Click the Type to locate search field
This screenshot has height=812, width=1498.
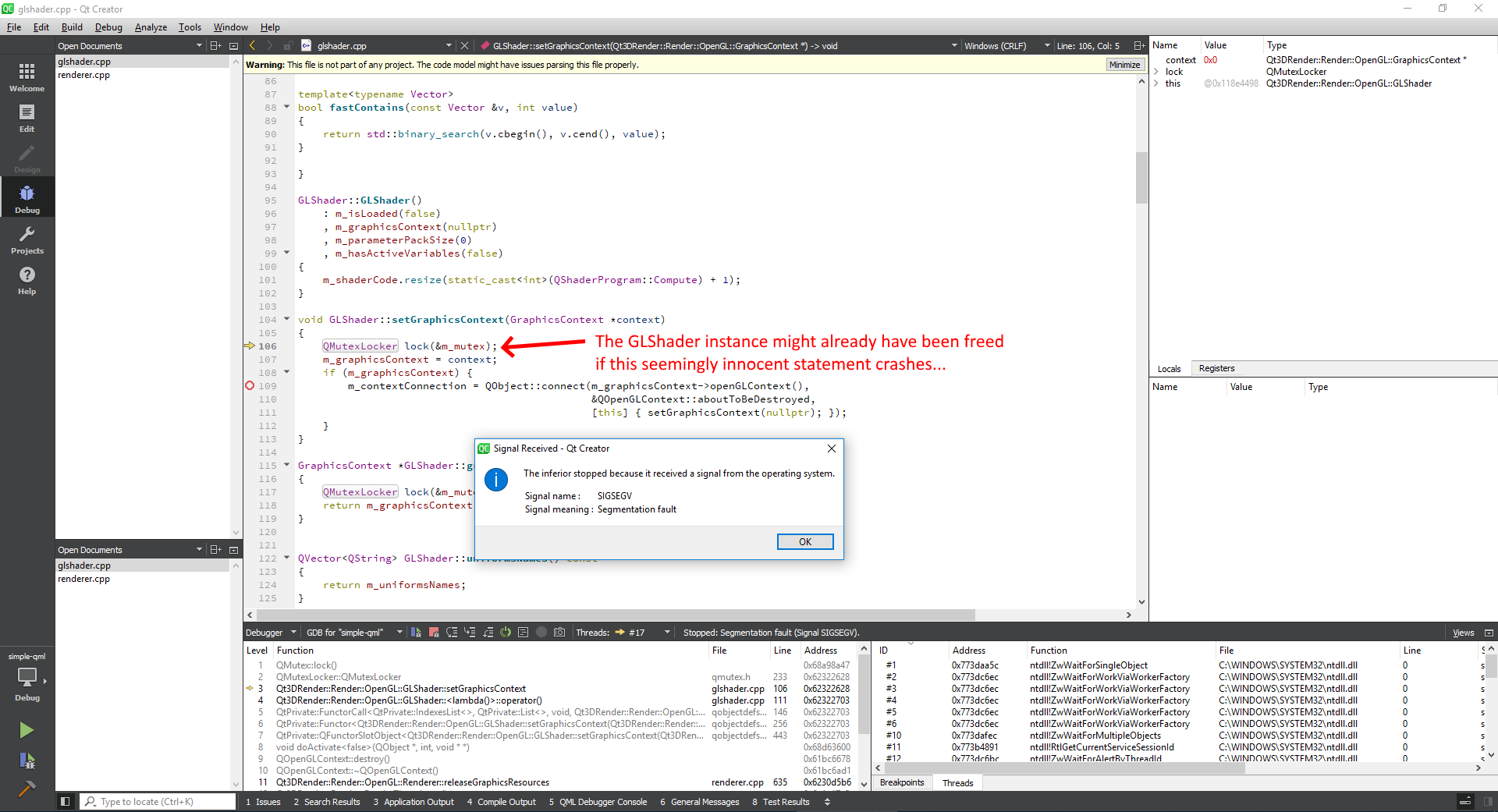(x=158, y=802)
